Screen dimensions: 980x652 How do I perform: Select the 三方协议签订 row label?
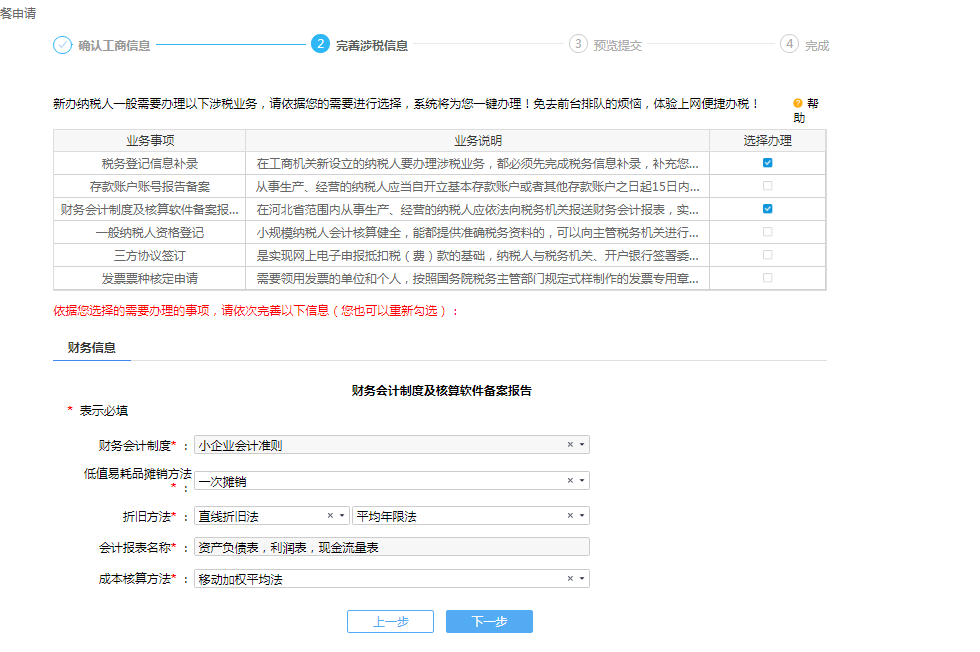150,256
